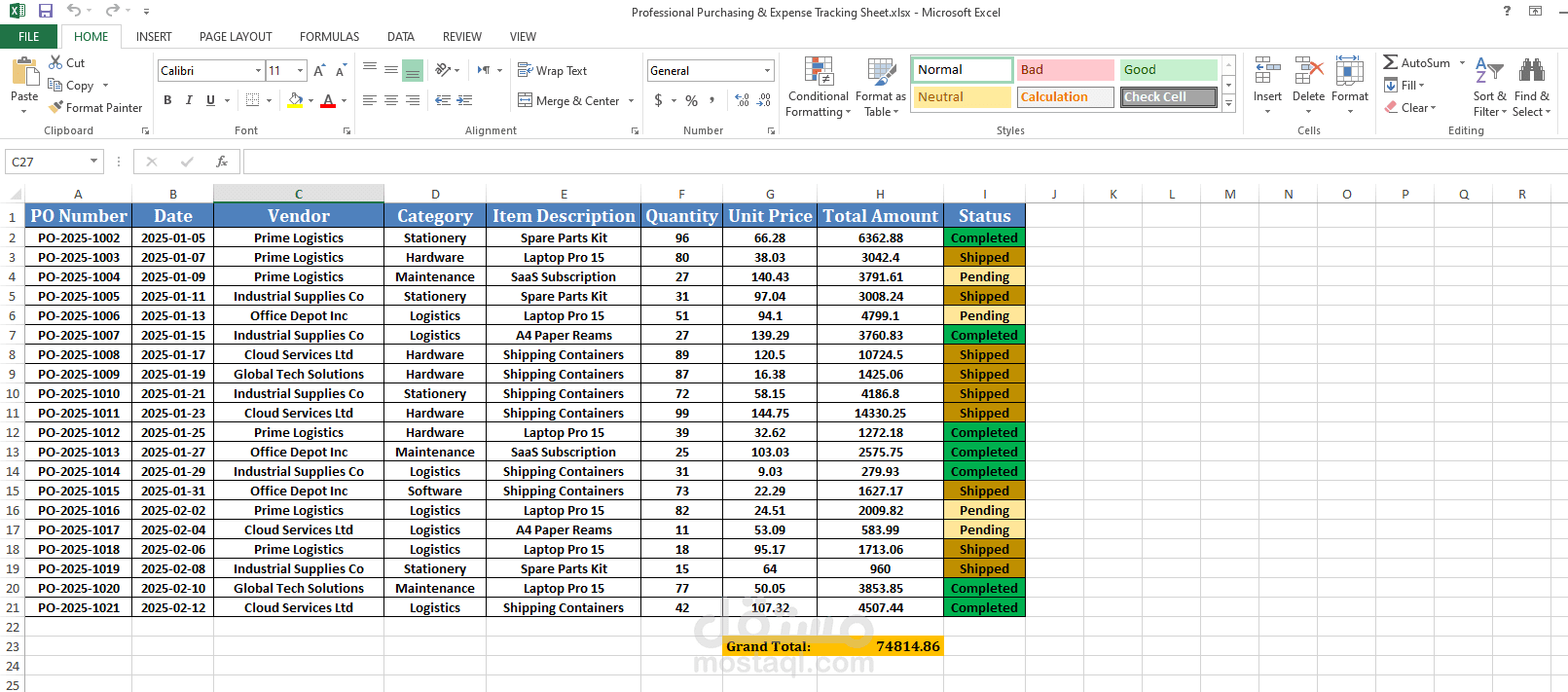Click Increase Decimal icon
Viewport: 1568px width, 692px height.
[742, 100]
